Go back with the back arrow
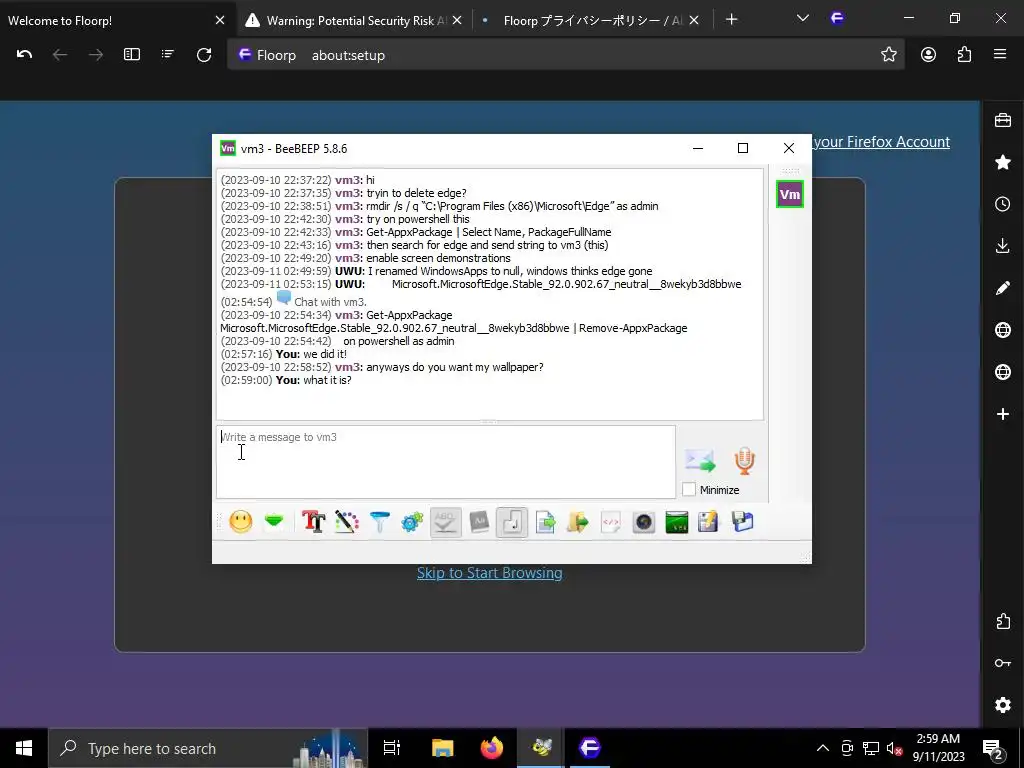This screenshot has height=768, width=1024. click(60, 55)
